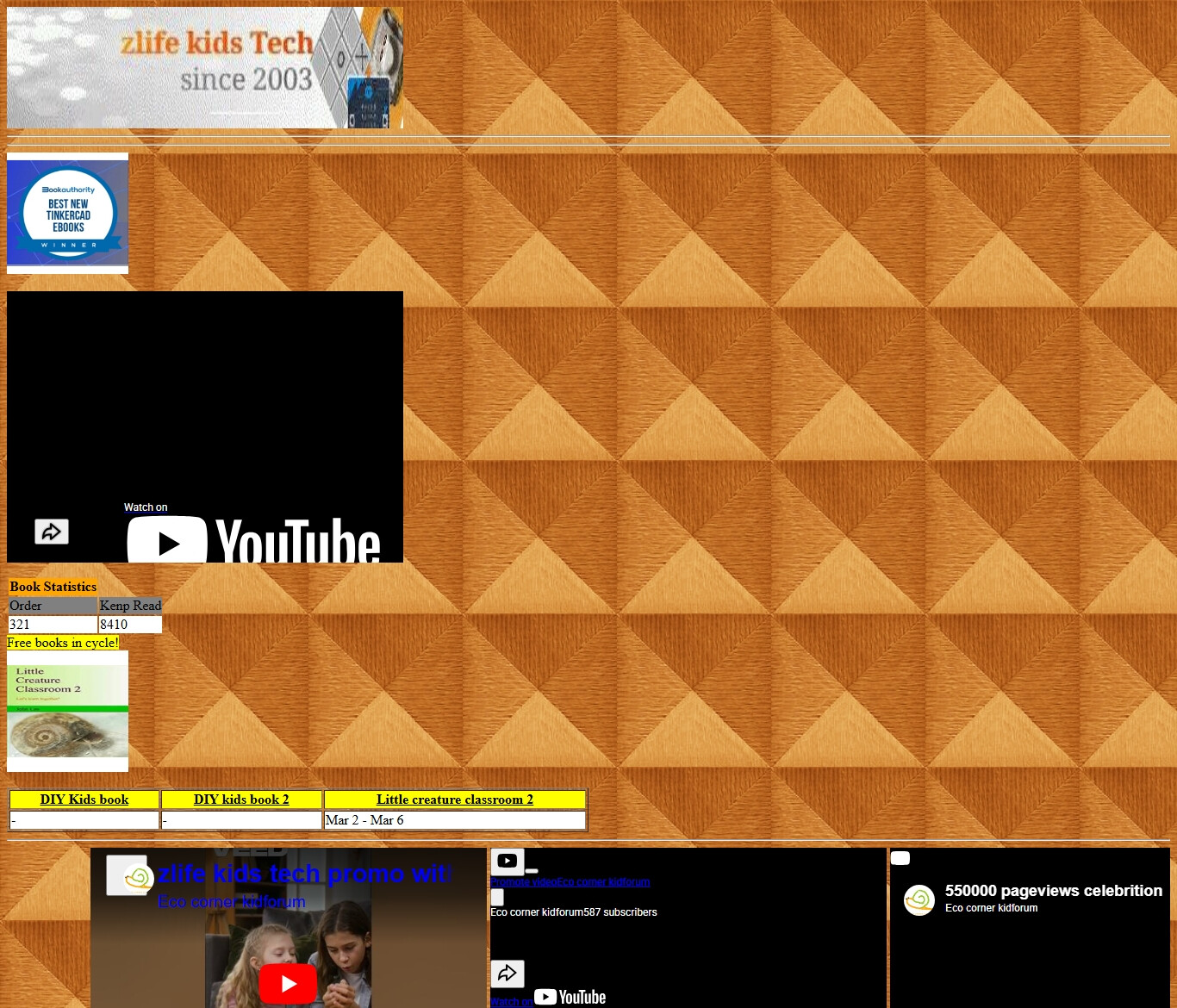Click the large YouTube logo in first video
This screenshot has height=1008, width=1177.
coord(253,541)
